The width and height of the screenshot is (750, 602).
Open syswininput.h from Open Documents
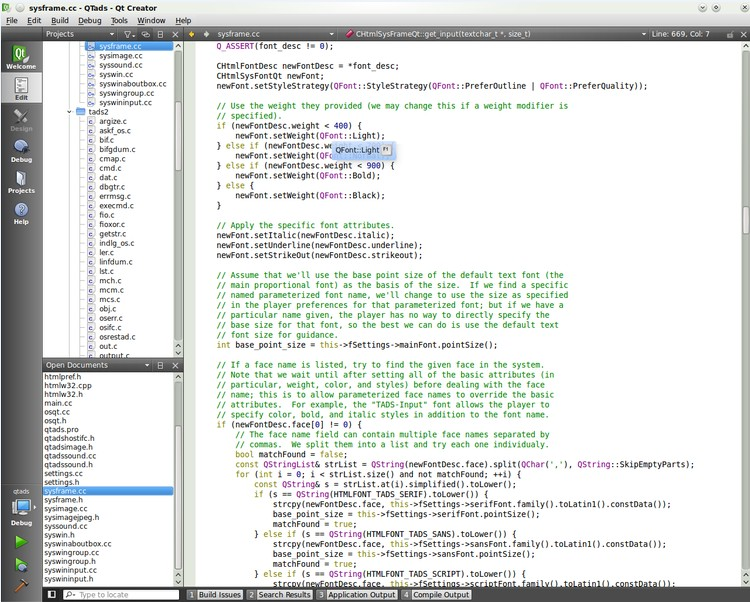pyautogui.click(x=69, y=579)
